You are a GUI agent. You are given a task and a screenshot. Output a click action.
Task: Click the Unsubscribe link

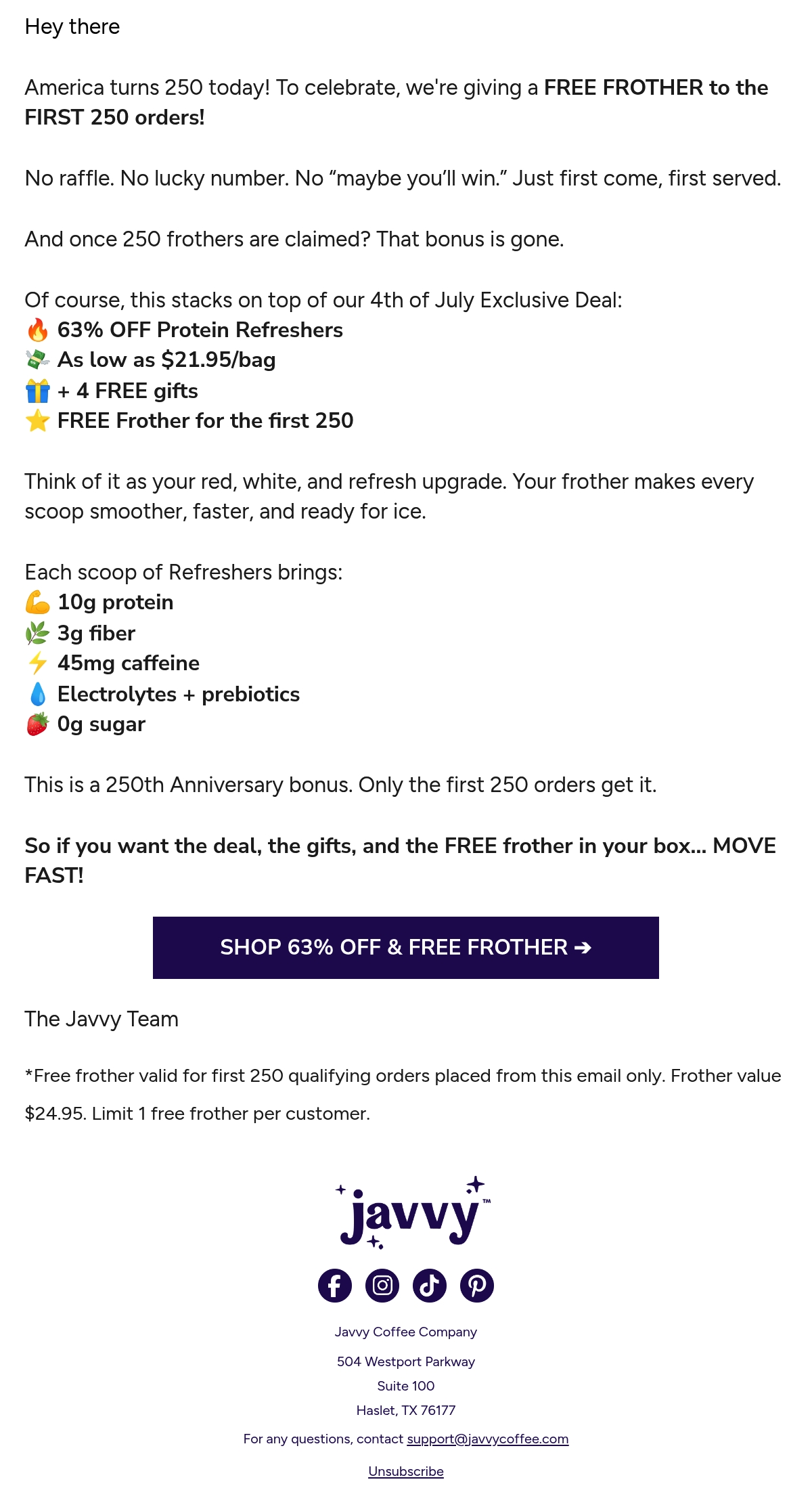tap(406, 1471)
